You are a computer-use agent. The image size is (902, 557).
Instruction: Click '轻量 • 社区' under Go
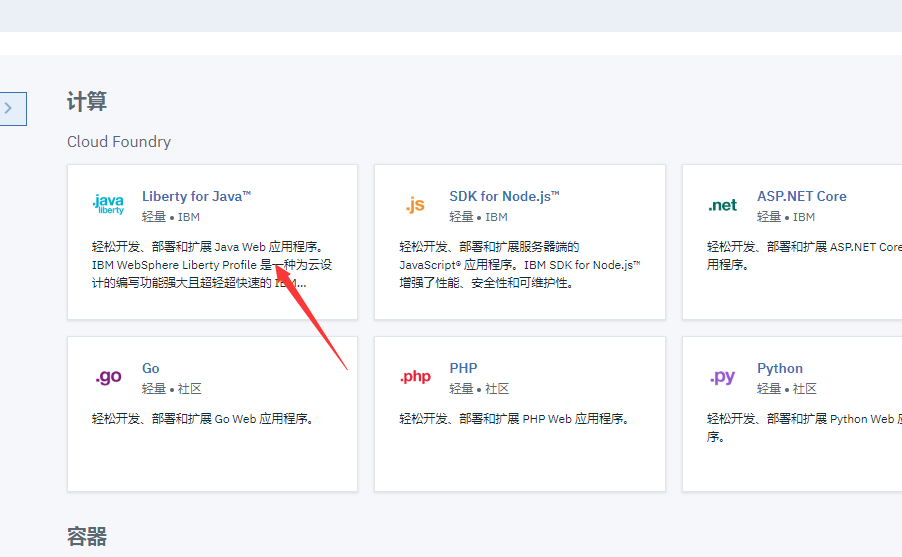click(x=171, y=389)
